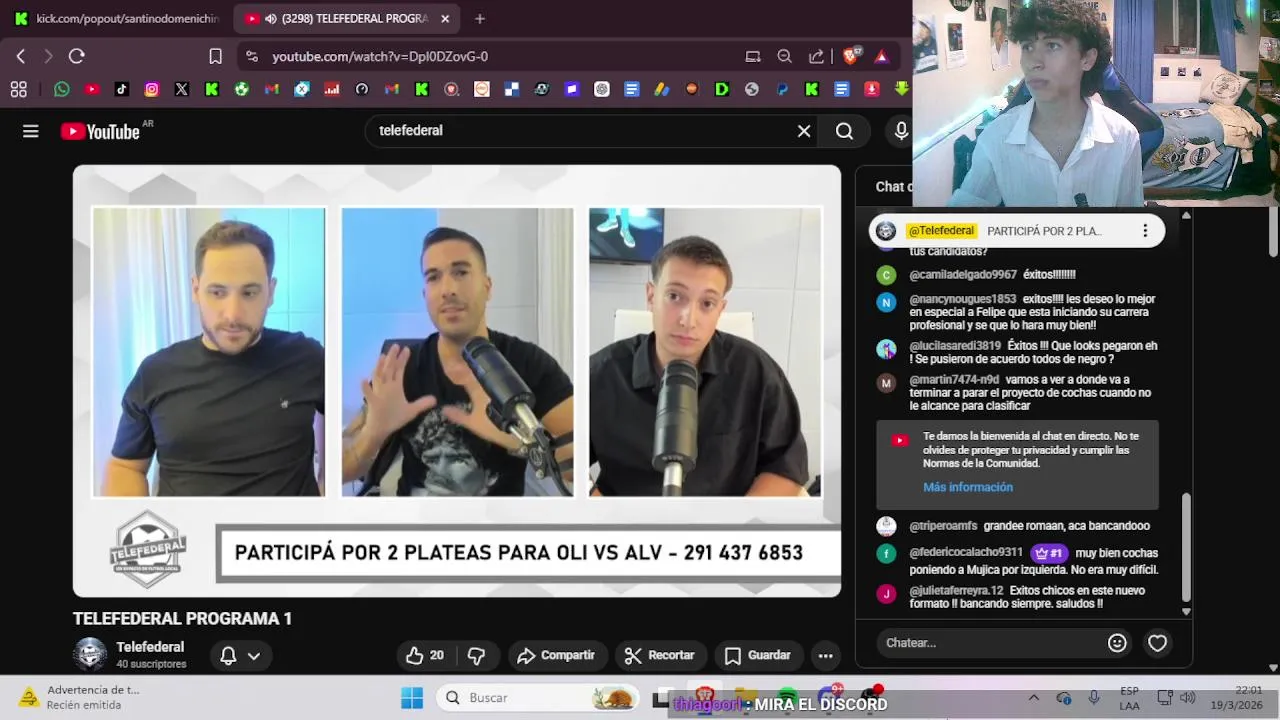The height and width of the screenshot is (720, 1280).
Task: Show hidden system tray icons
Action: coord(1033,698)
